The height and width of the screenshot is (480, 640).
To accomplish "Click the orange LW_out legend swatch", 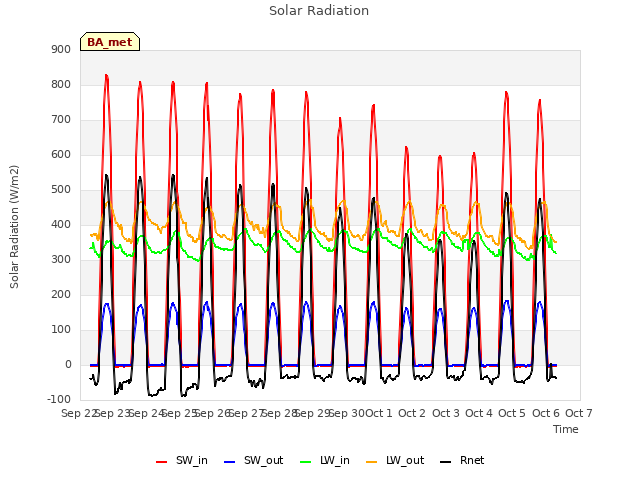I will [372, 462].
